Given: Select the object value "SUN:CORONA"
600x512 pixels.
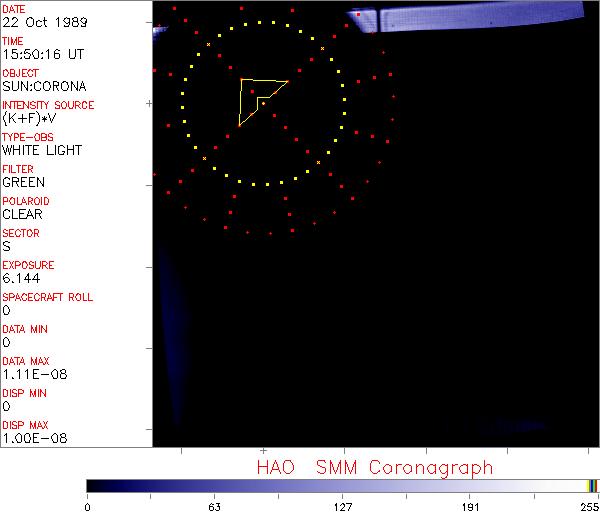Looking at the screenshot, I should tap(42, 86).
